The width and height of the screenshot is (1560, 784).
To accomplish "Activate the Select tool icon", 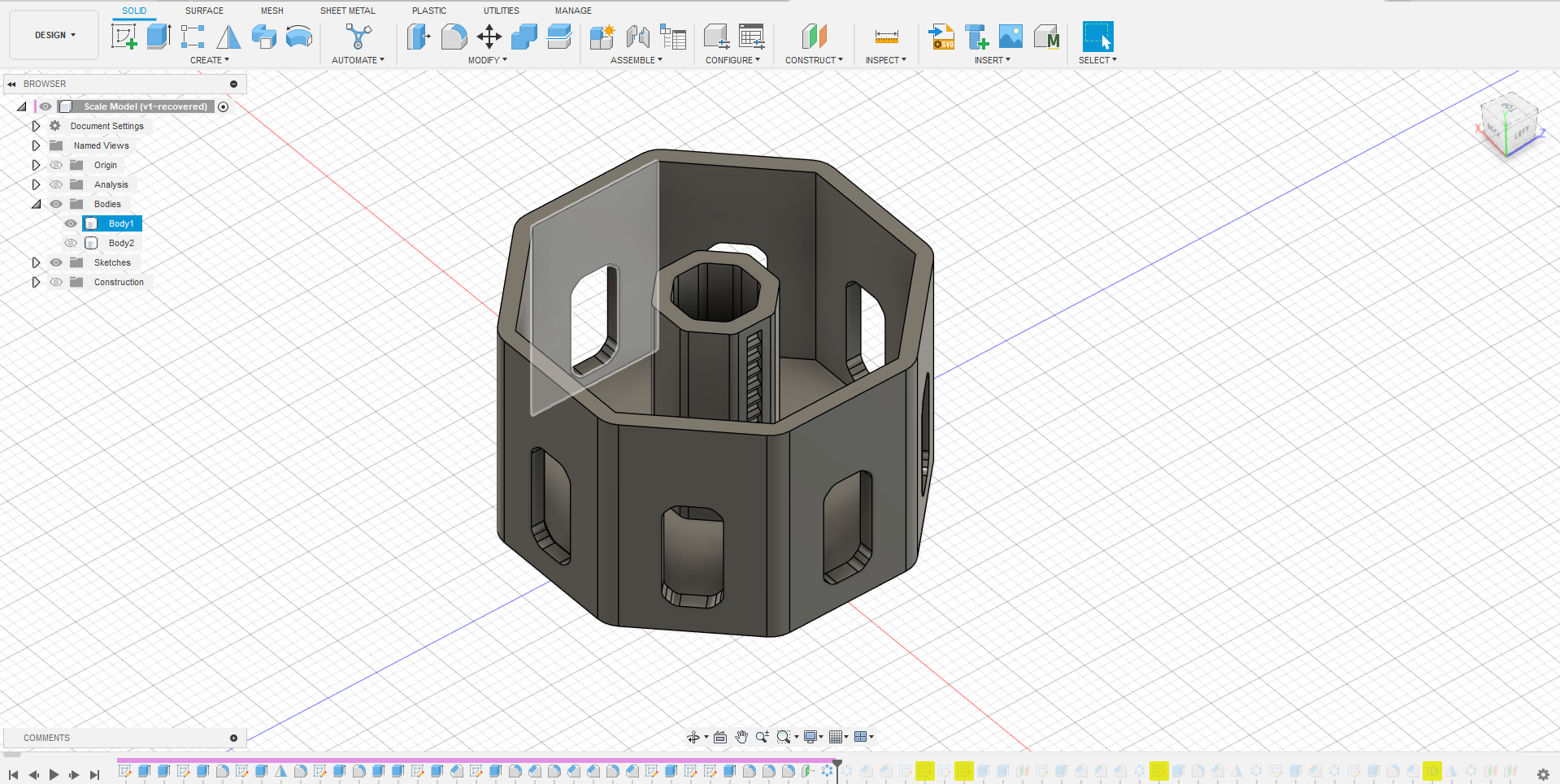I will coord(1097,37).
